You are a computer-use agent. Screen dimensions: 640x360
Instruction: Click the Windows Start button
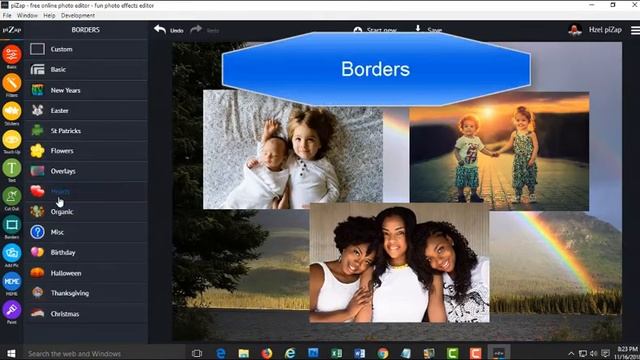coord(11,353)
